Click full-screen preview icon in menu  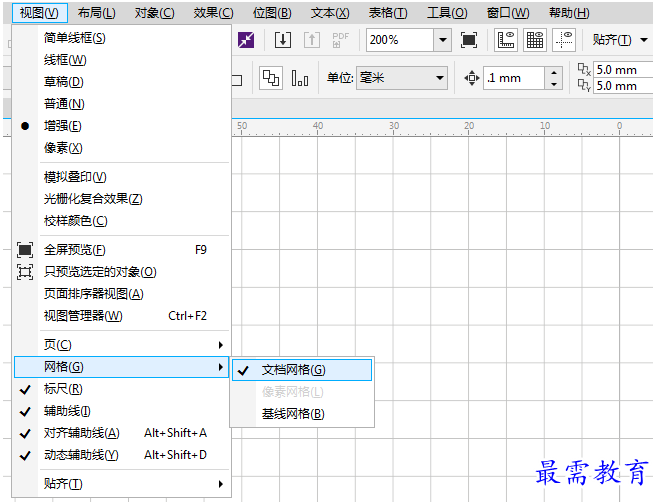25,250
